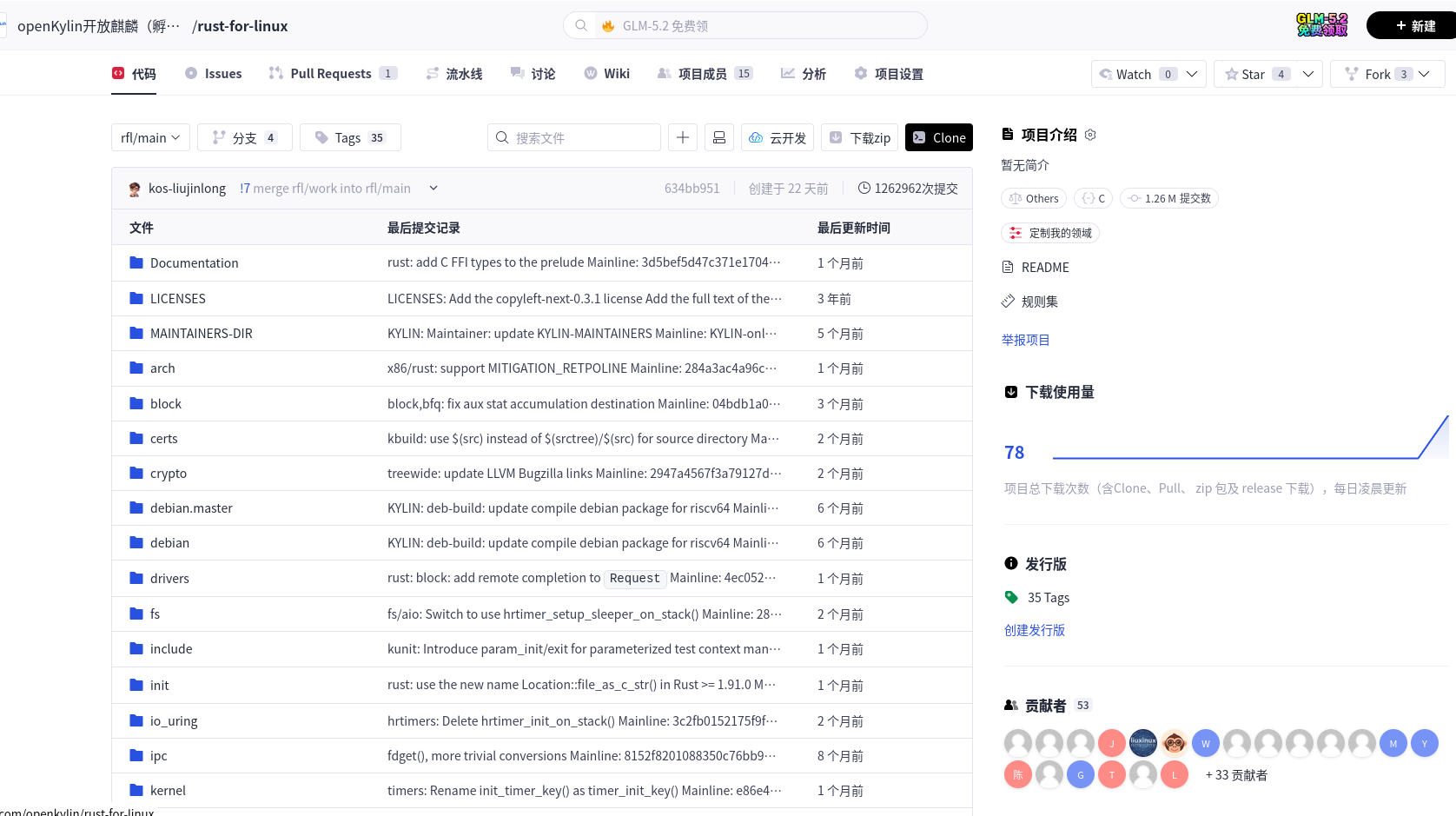Viewport: 1456px width, 816px height.
Task: Click the 新建 new button
Action: pos(1413,26)
